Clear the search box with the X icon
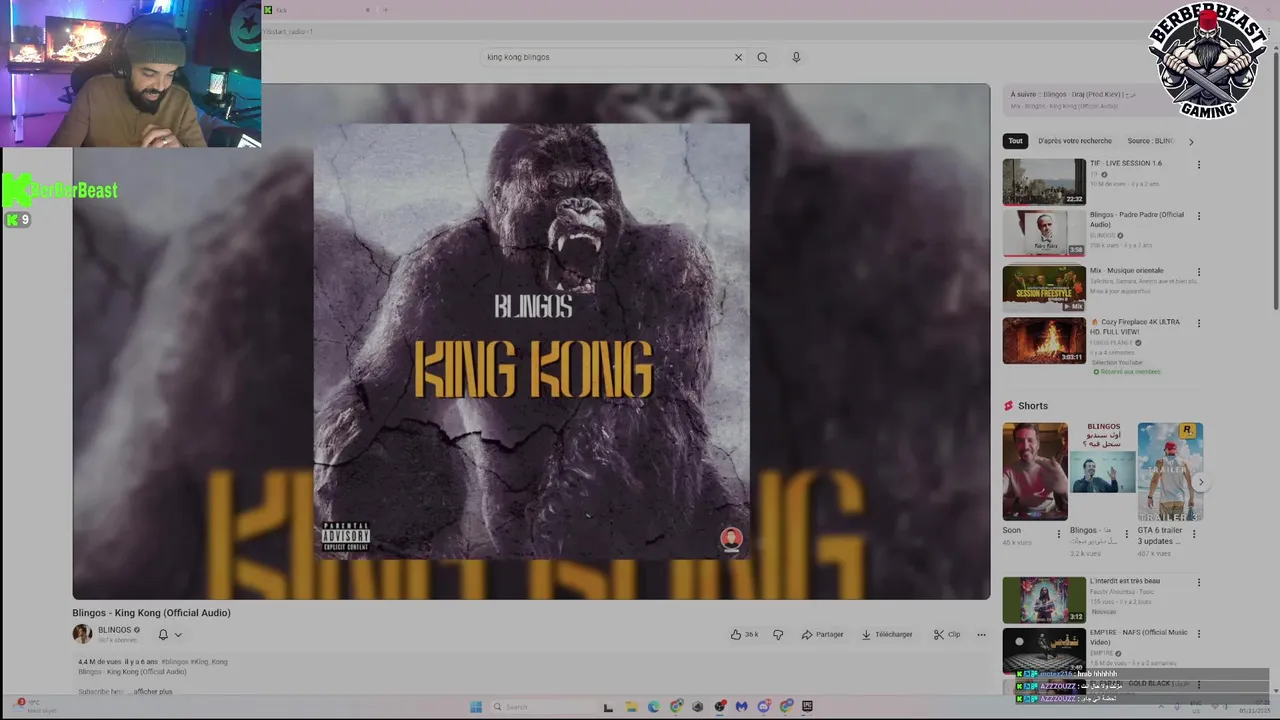Screen dimensions: 1280x720 point(738,57)
